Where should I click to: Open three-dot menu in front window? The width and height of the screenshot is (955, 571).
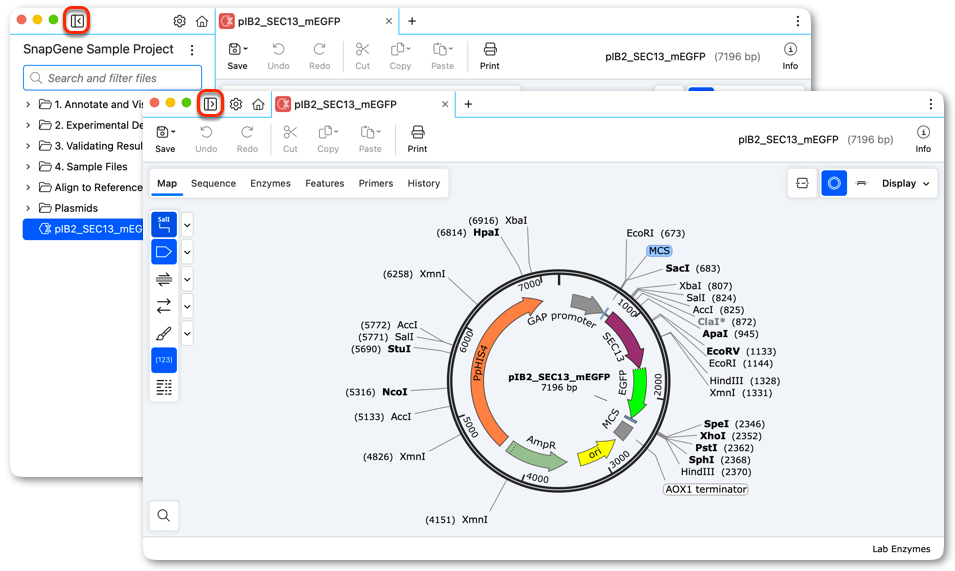(930, 104)
